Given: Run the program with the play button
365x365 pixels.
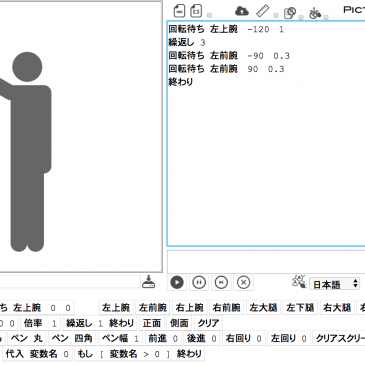Looking at the screenshot, I should coord(177,283).
